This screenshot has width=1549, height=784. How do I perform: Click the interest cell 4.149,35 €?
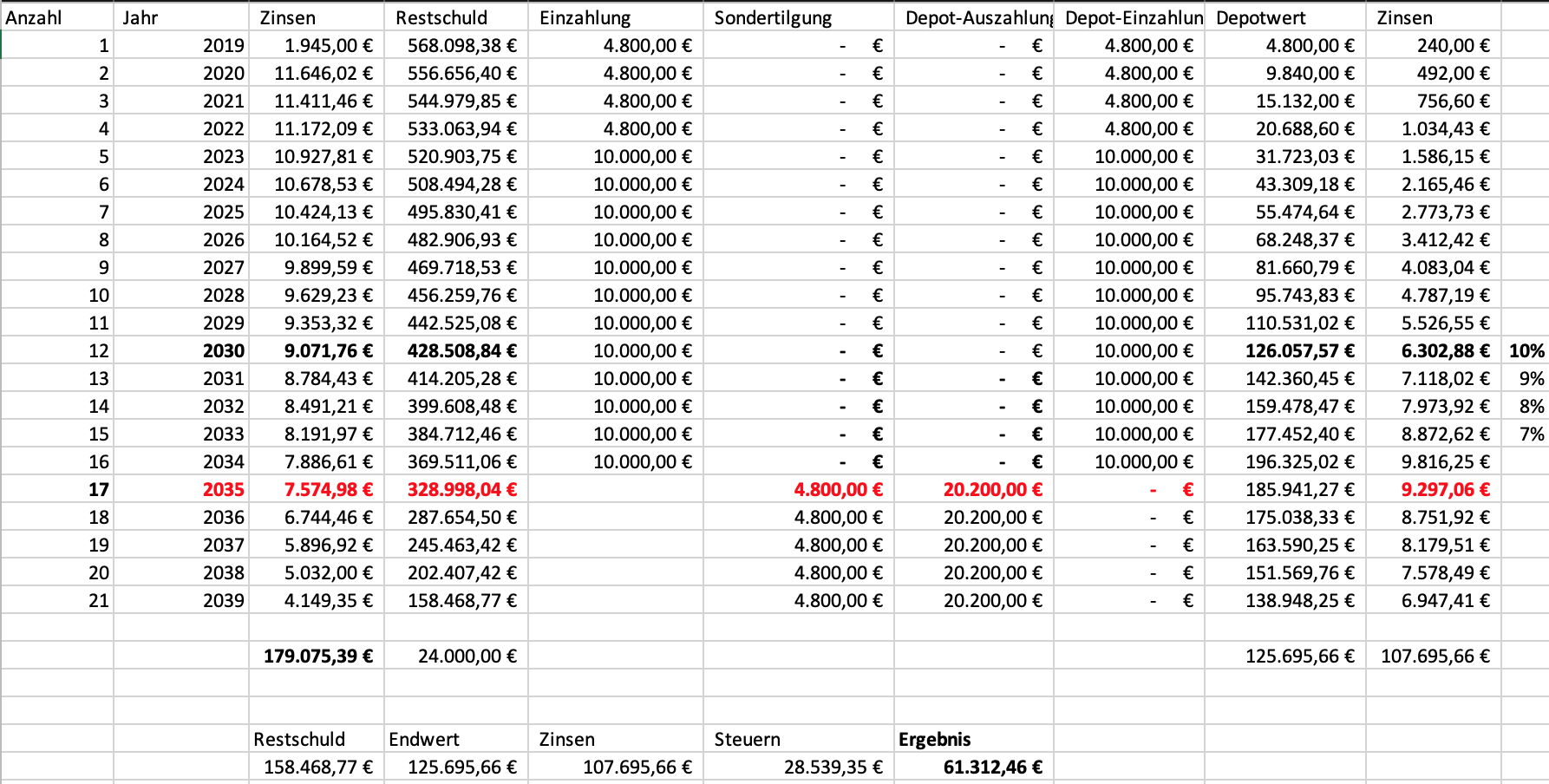point(317,600)
